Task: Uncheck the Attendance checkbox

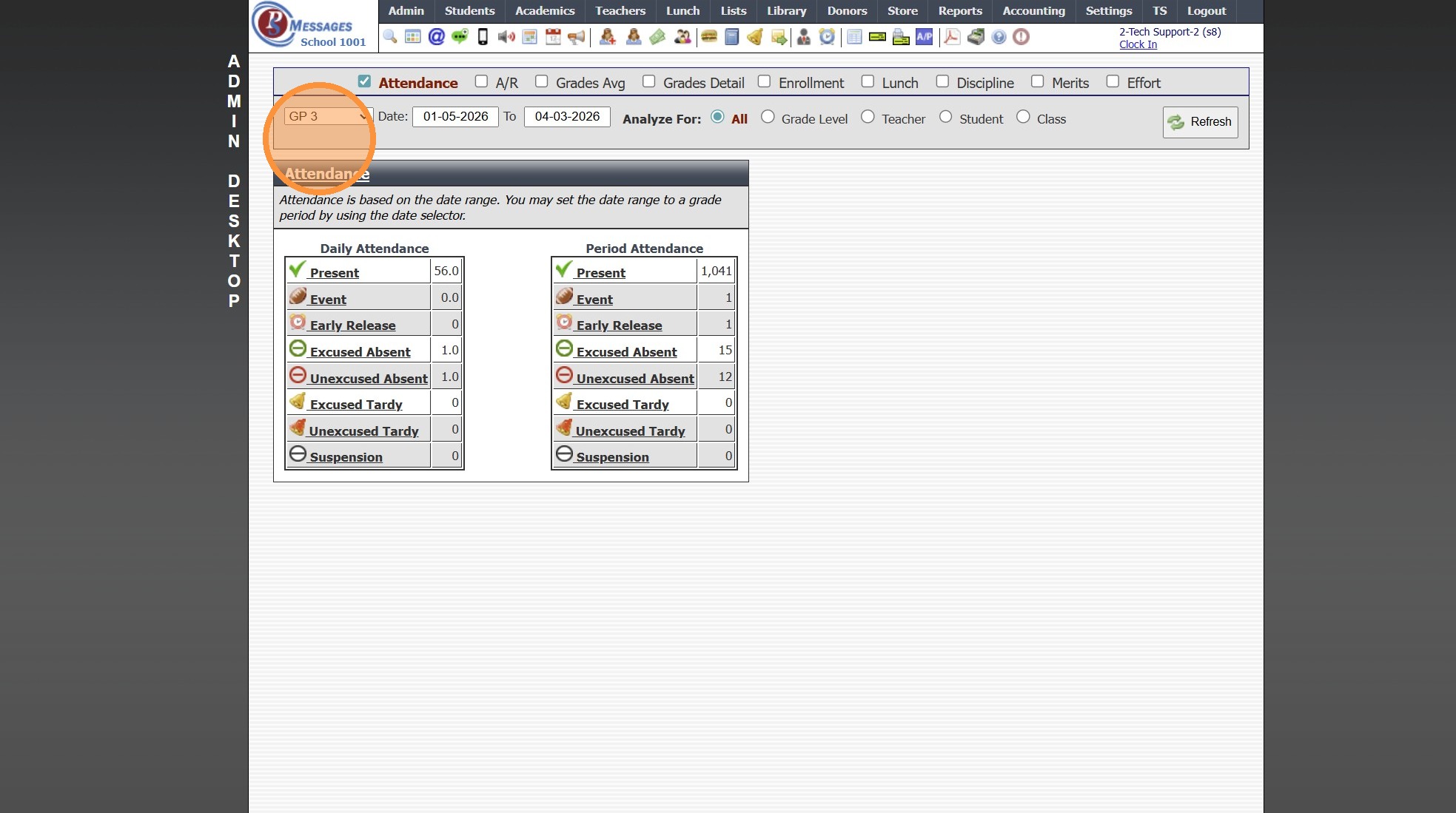Action: coord(364,81)
